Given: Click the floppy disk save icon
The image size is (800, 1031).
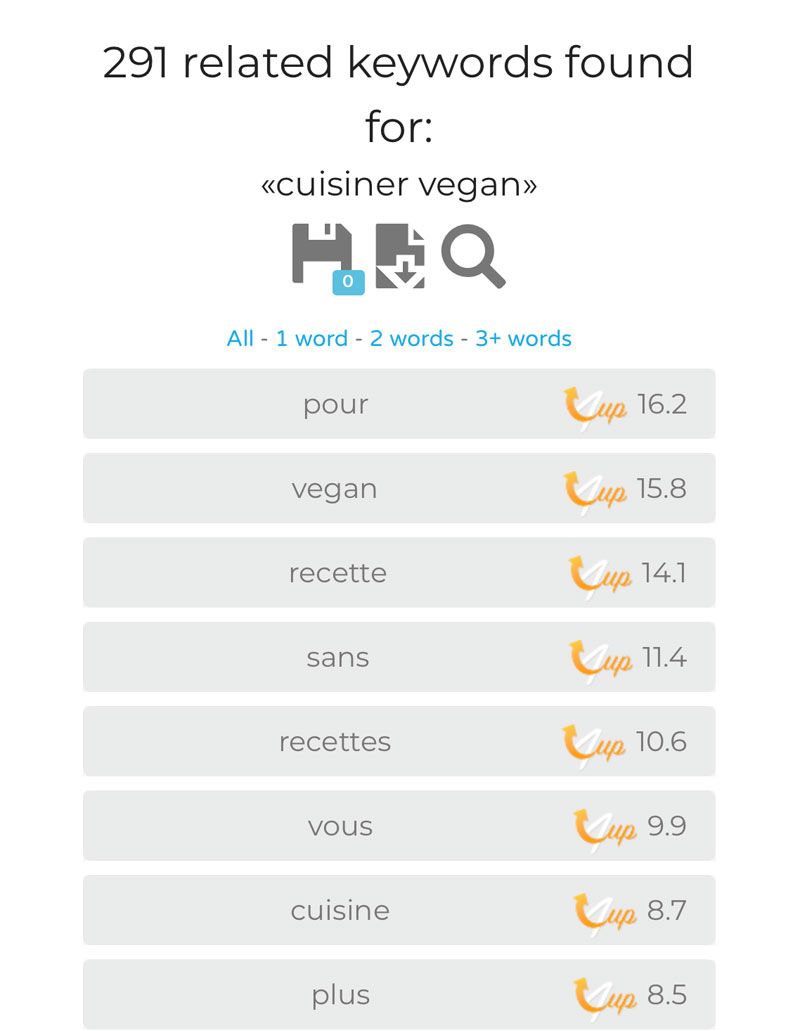Looking at the screenshot, I should pos(322,253).
